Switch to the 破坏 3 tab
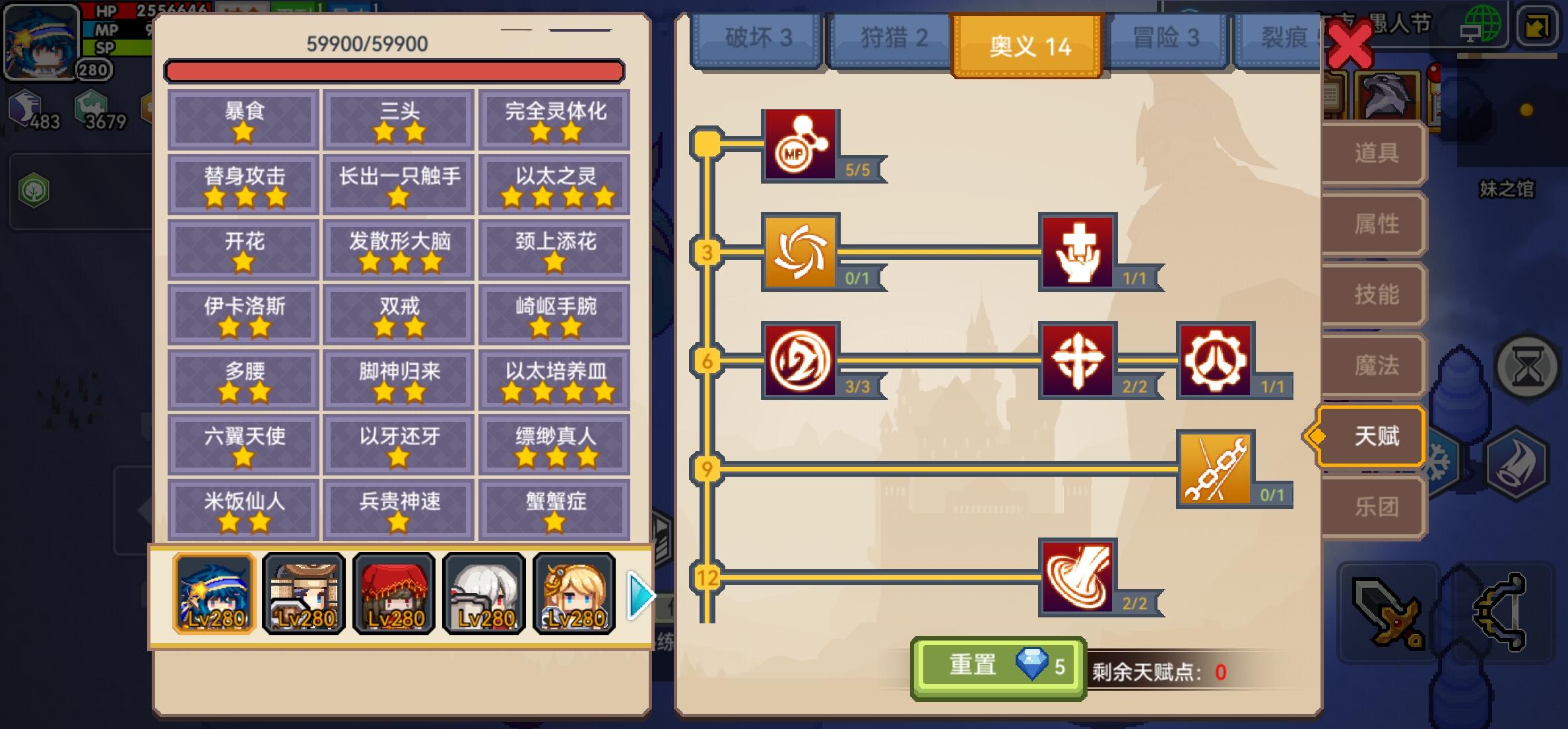 click(x=758, y=38)
